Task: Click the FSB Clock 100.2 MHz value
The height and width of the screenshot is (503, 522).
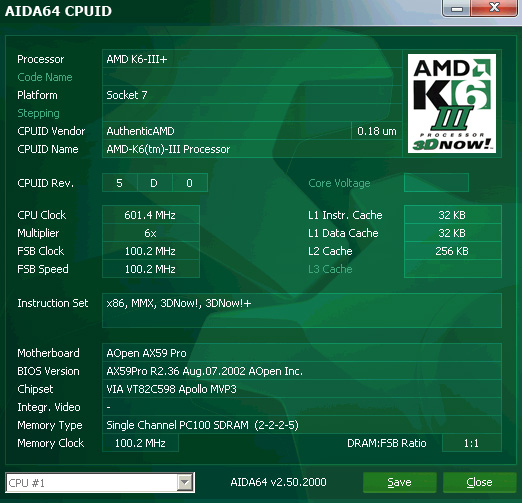Action: 151,251
